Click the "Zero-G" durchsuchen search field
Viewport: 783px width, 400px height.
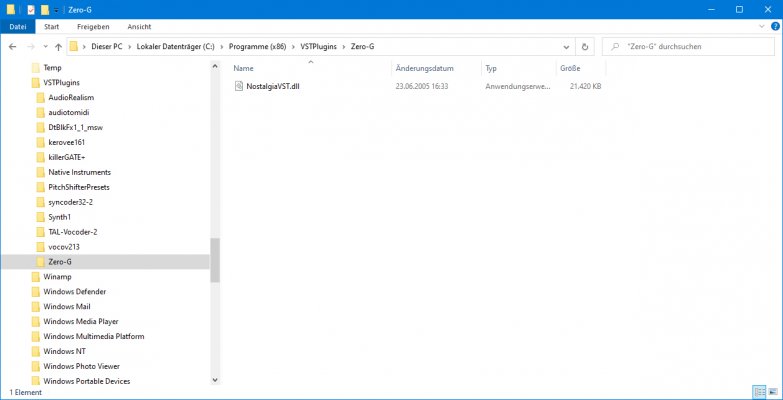point(688,46)
